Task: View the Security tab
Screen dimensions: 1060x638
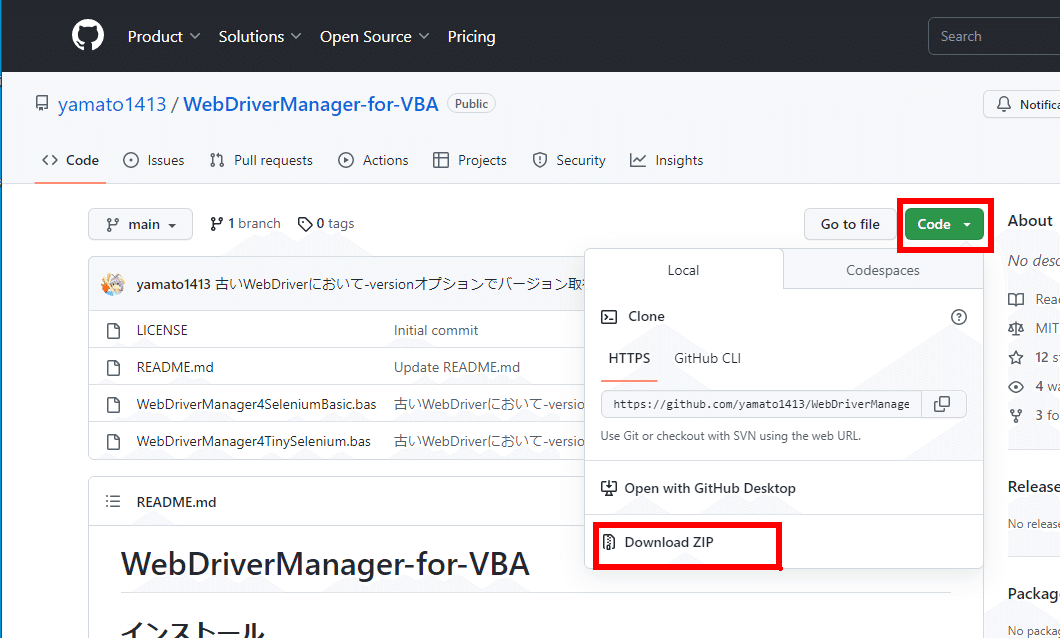Action: tap(569, 160)
